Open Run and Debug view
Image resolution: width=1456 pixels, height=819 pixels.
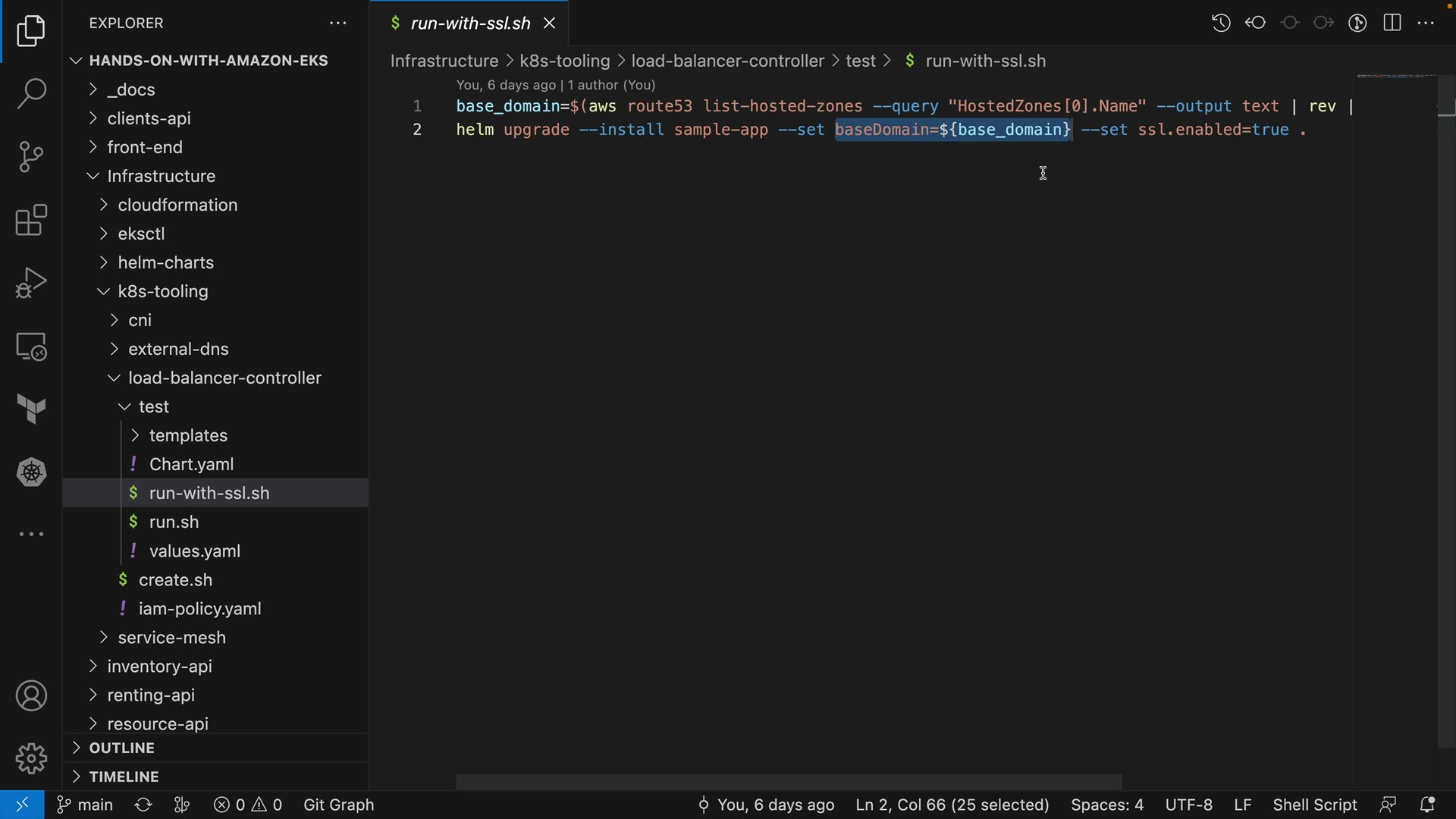[x=31, y=284]
